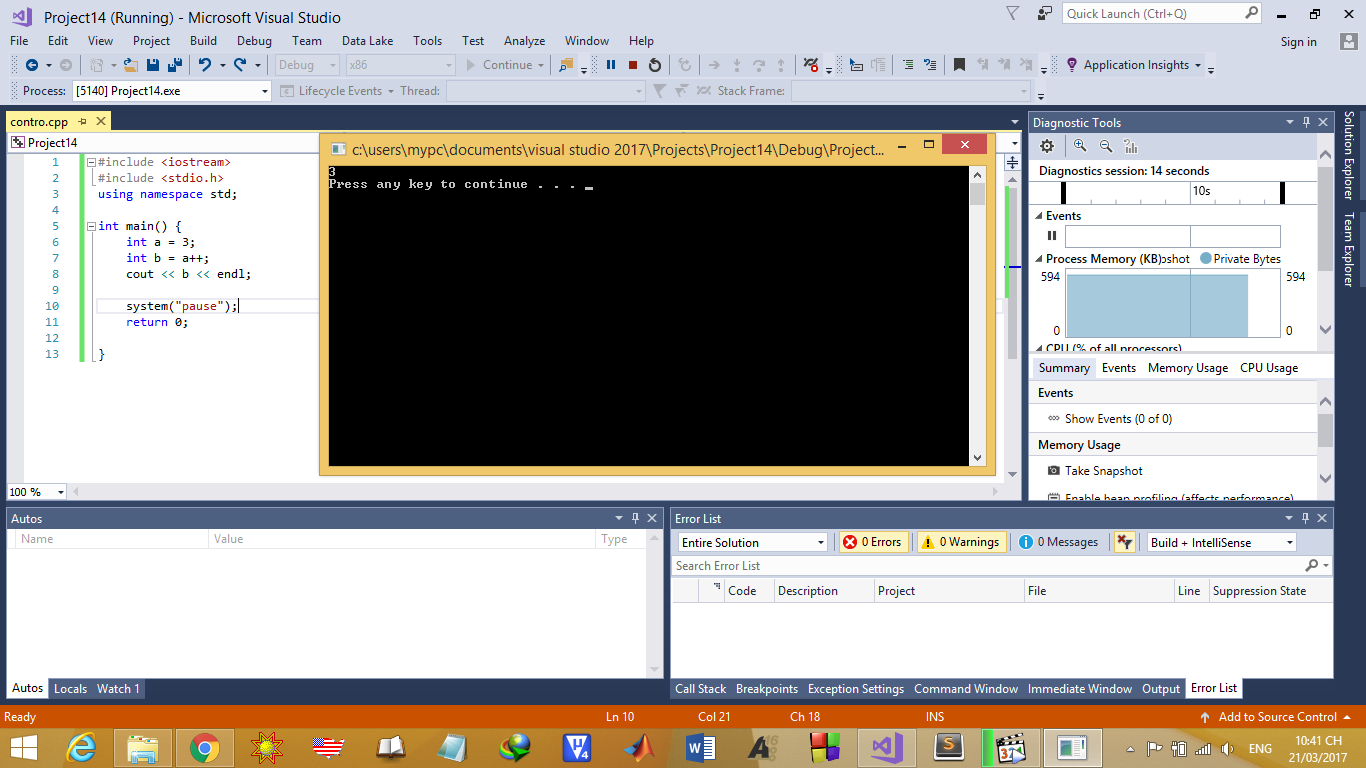Image resolution: width=1366 pixels, height=768 pixels.
Task: Click Add to Source Control
Action: 1276,717
